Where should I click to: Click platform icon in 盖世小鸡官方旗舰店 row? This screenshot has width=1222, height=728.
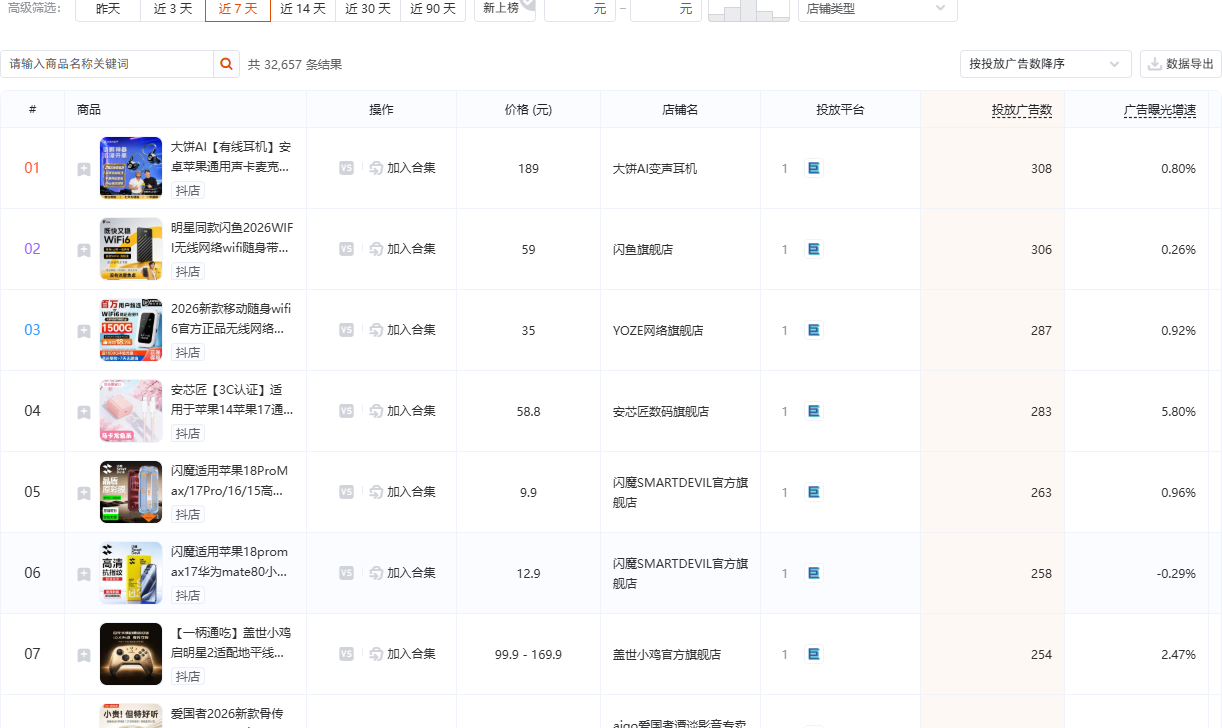(814, 654)
